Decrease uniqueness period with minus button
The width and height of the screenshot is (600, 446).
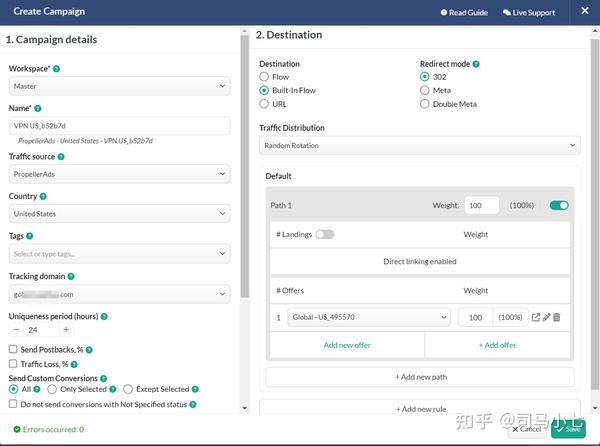[x=16, y=330]
